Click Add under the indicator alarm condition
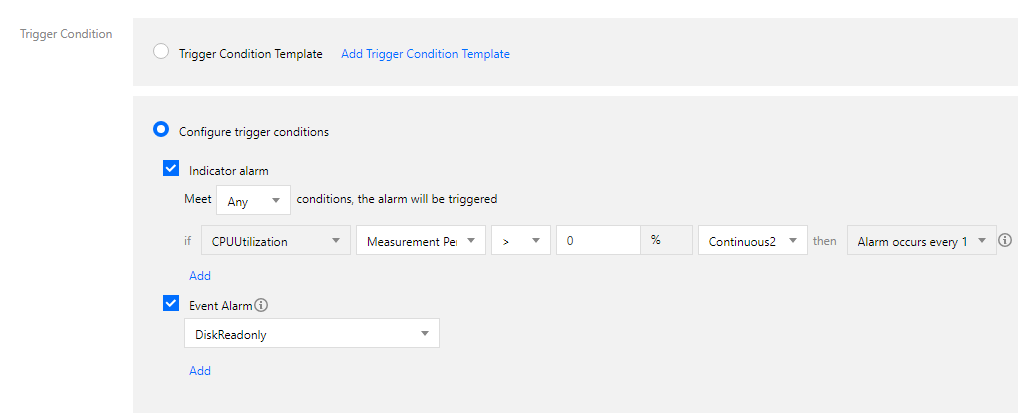This screenshot has height=415, width=1018. (x=200, y=275)
